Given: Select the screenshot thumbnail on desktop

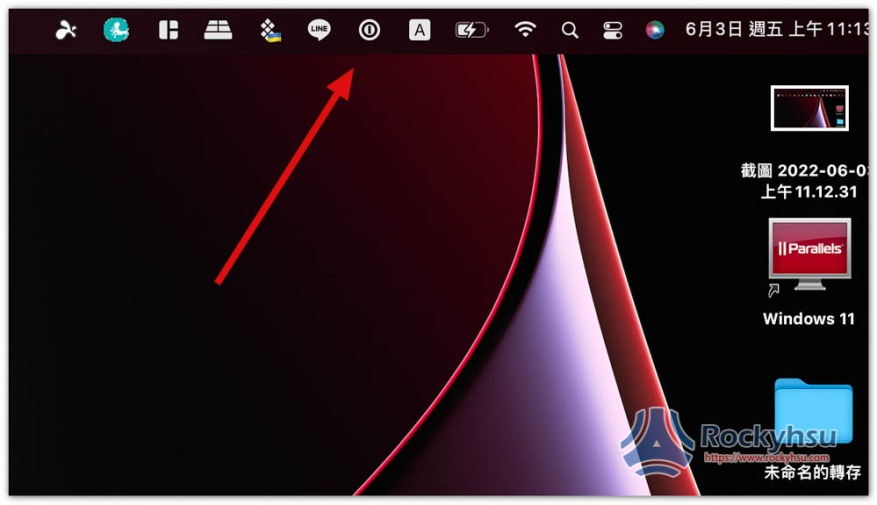Looking at the screenshot, I should (x=809, y=108).
